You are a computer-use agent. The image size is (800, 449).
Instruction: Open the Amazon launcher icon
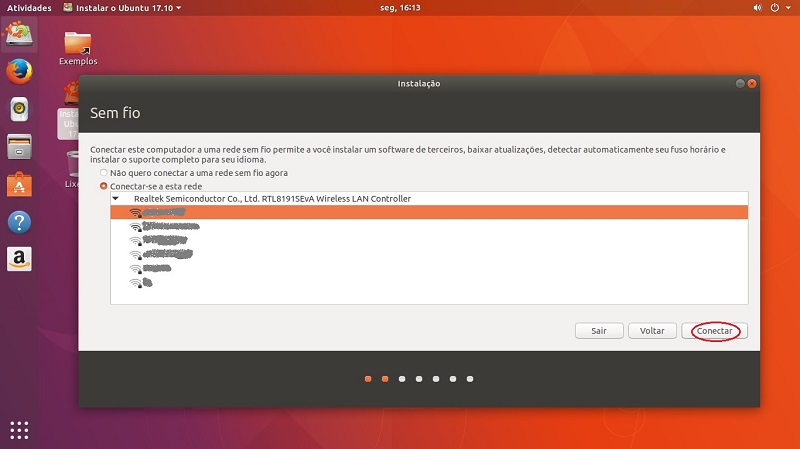point(19,259)
